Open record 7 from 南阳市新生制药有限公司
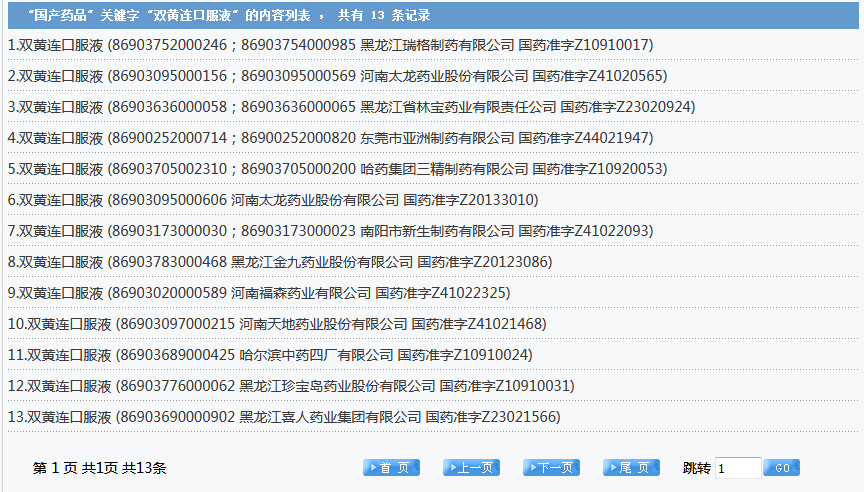The width and height of the screenshot is (864, 492). [331, 230]
